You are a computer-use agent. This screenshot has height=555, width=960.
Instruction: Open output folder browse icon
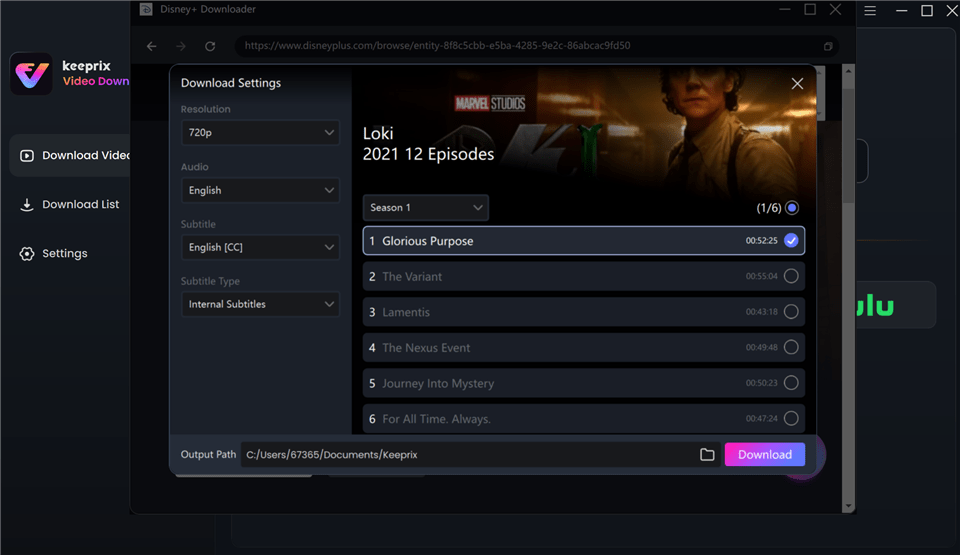707,455
